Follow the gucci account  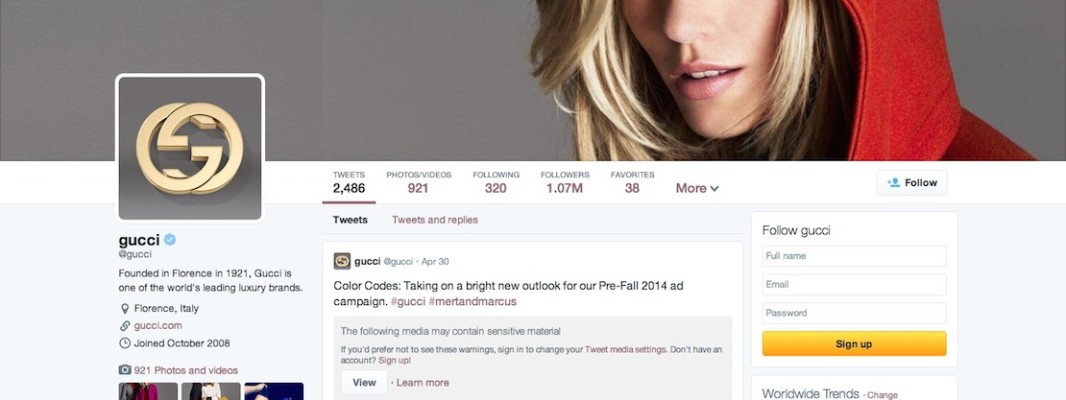(x=912, y=182)
